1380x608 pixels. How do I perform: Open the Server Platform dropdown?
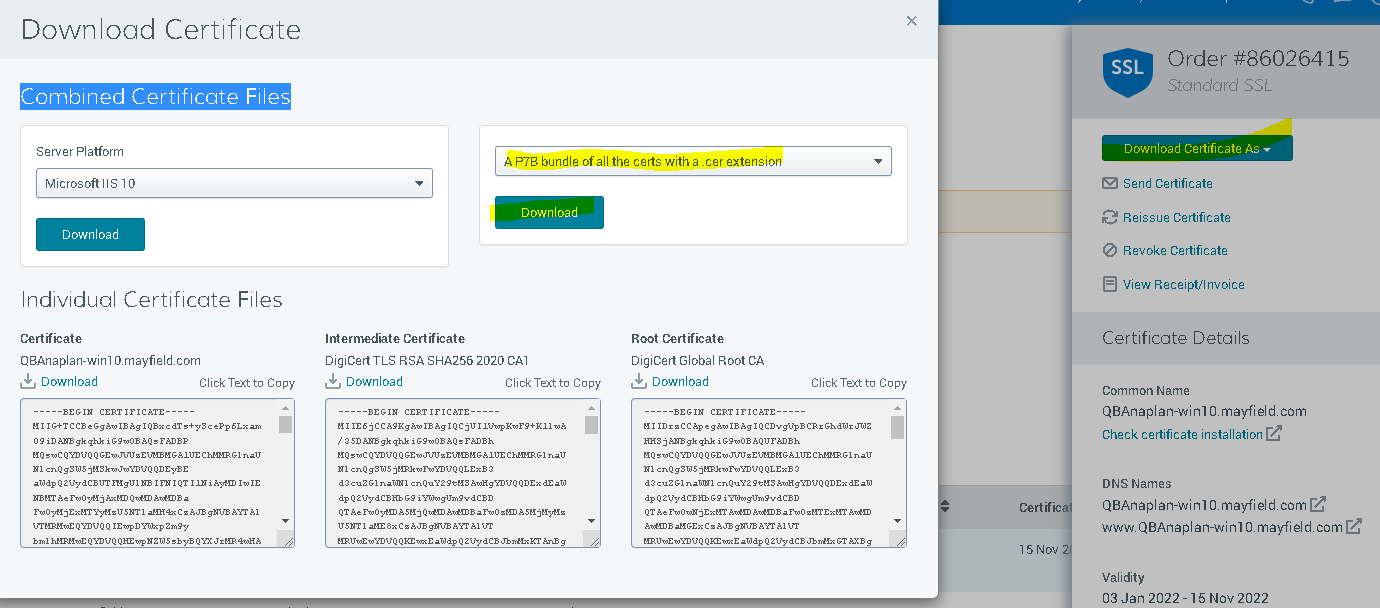point(235,183)
